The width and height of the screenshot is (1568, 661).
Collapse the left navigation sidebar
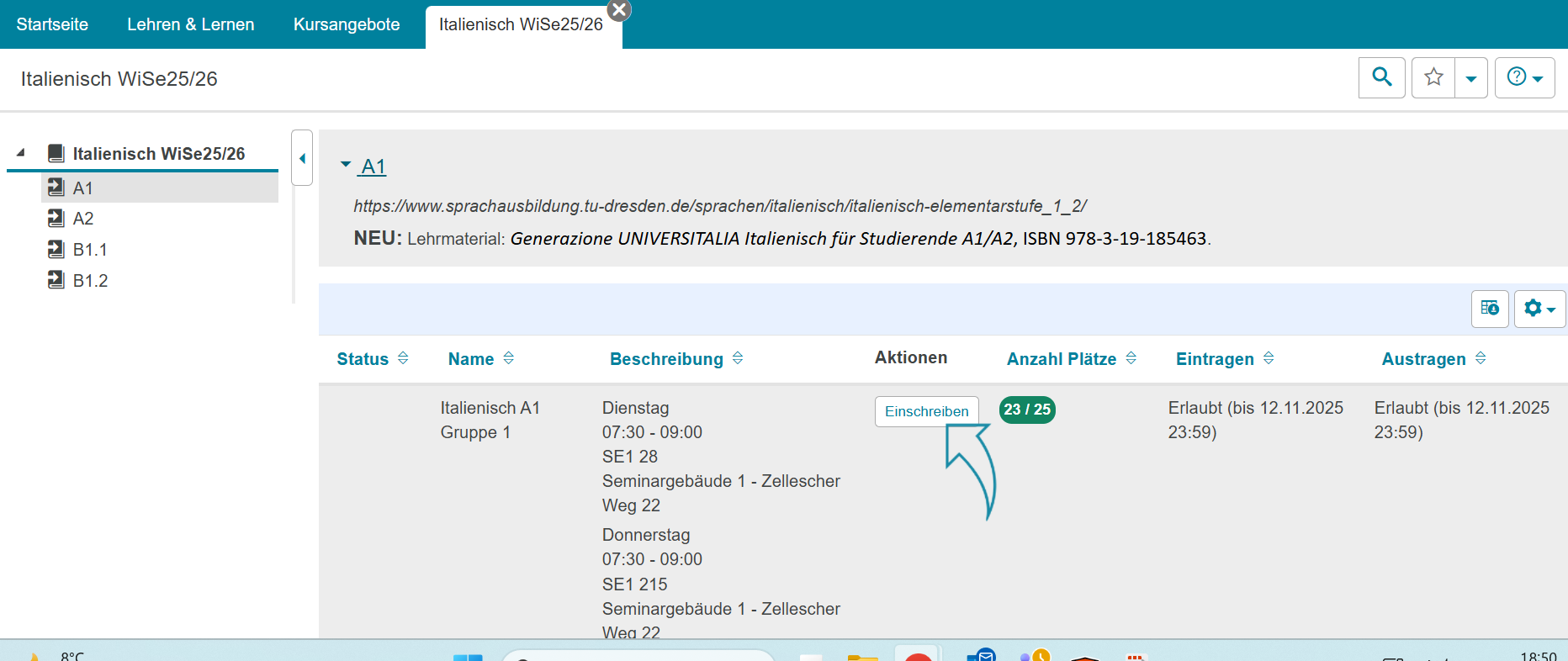(302, 158)
